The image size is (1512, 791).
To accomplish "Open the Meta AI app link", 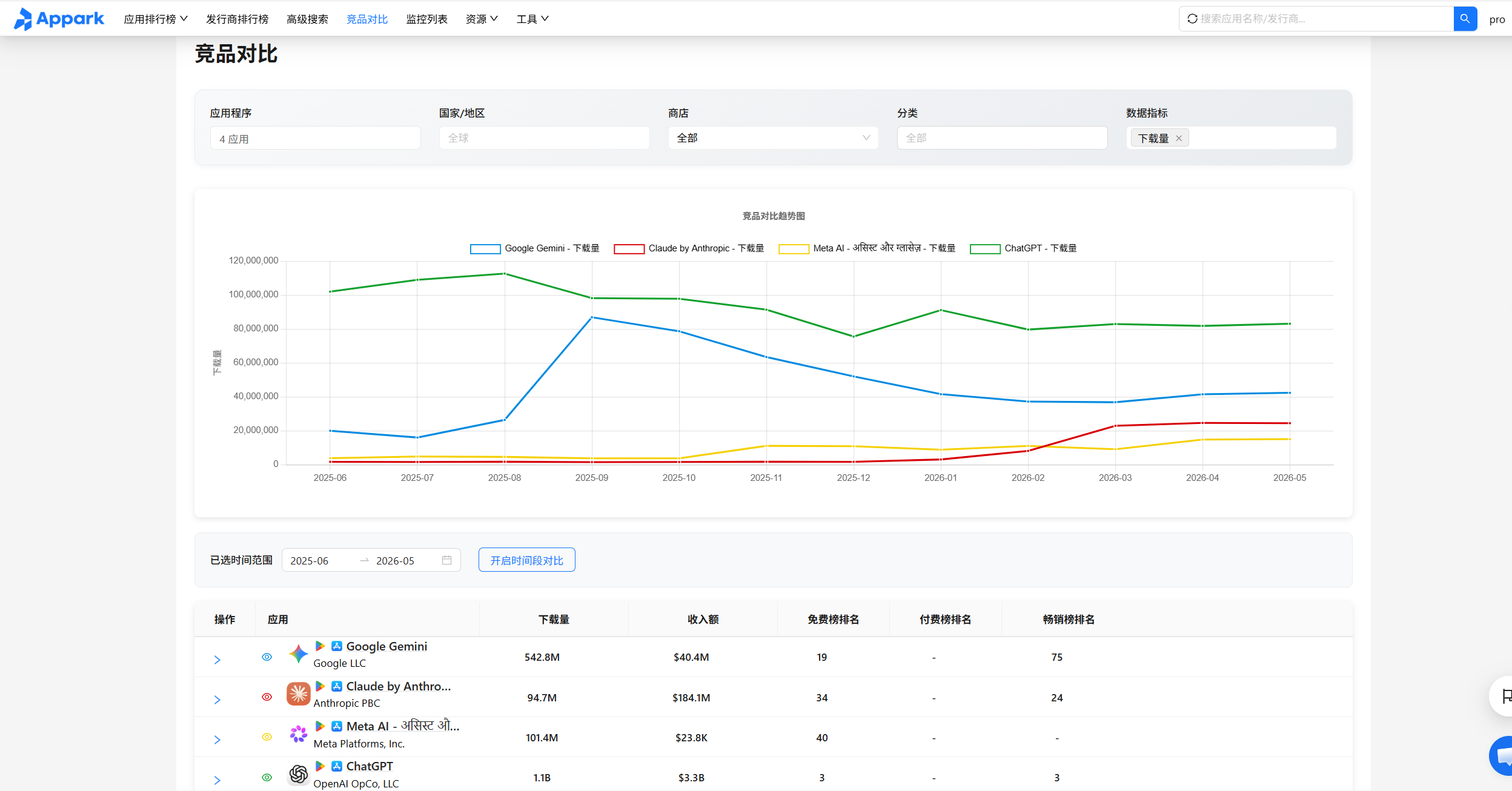I will point(403,726).
